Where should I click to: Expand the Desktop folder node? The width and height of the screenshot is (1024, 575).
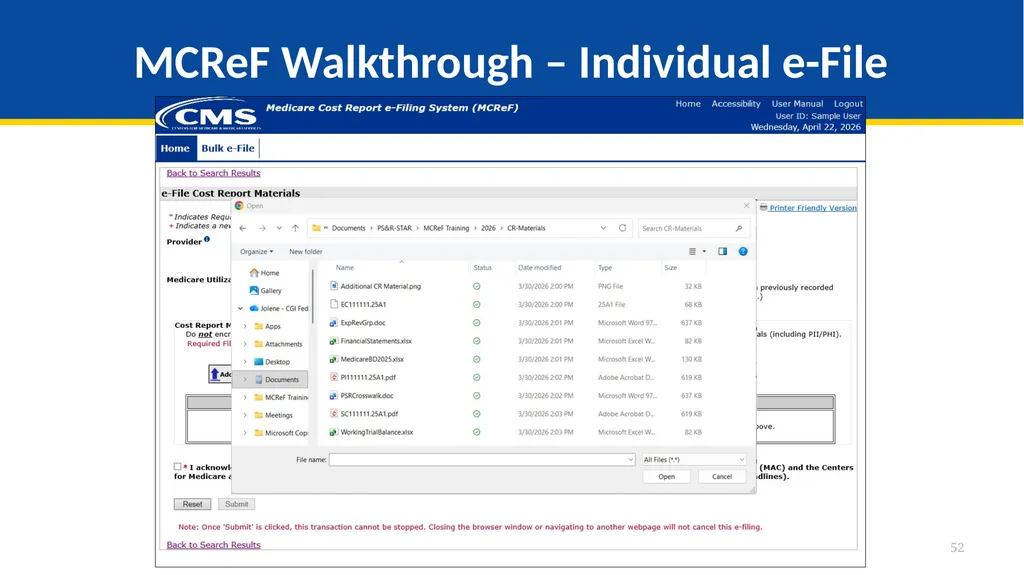[x=245, y=361]
